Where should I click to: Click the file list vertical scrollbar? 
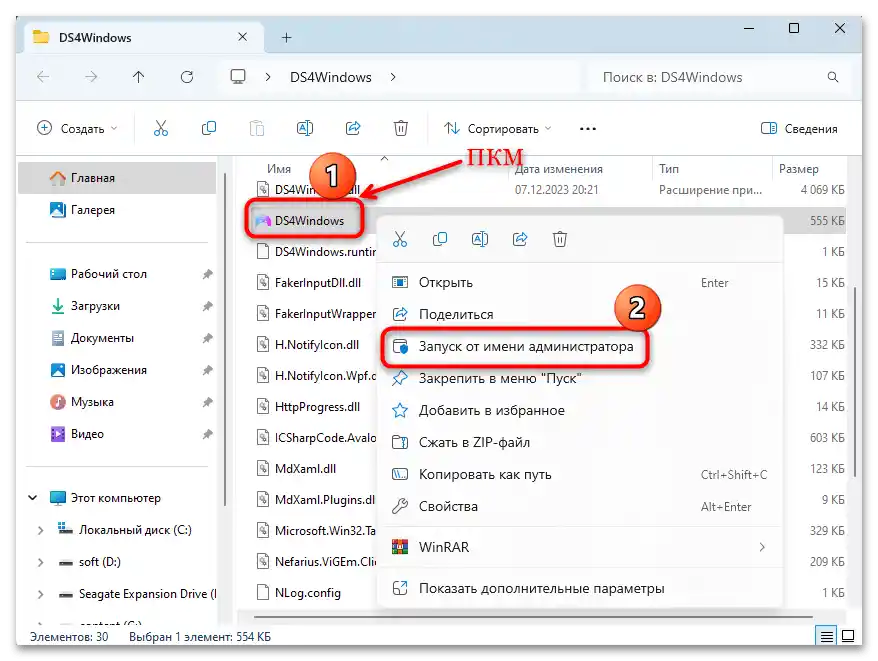pyautogui.click(x=855, y=381)
